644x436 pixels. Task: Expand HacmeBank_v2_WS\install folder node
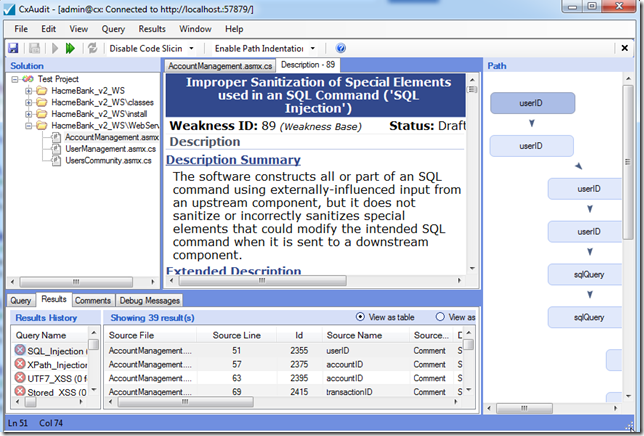click(x=28, y=114)
